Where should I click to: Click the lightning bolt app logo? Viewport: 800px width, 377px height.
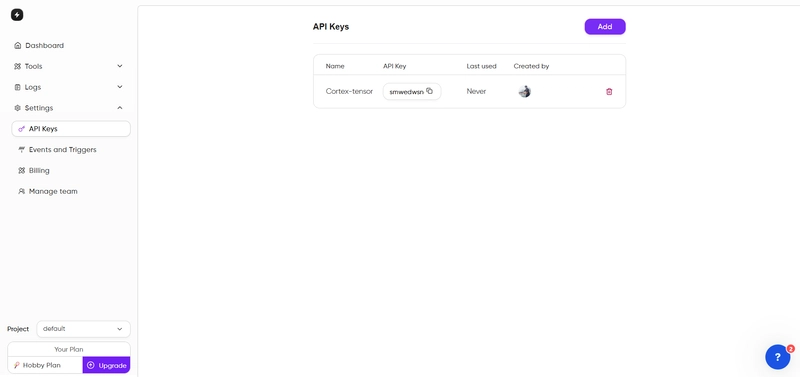click(x=17, y=15)
